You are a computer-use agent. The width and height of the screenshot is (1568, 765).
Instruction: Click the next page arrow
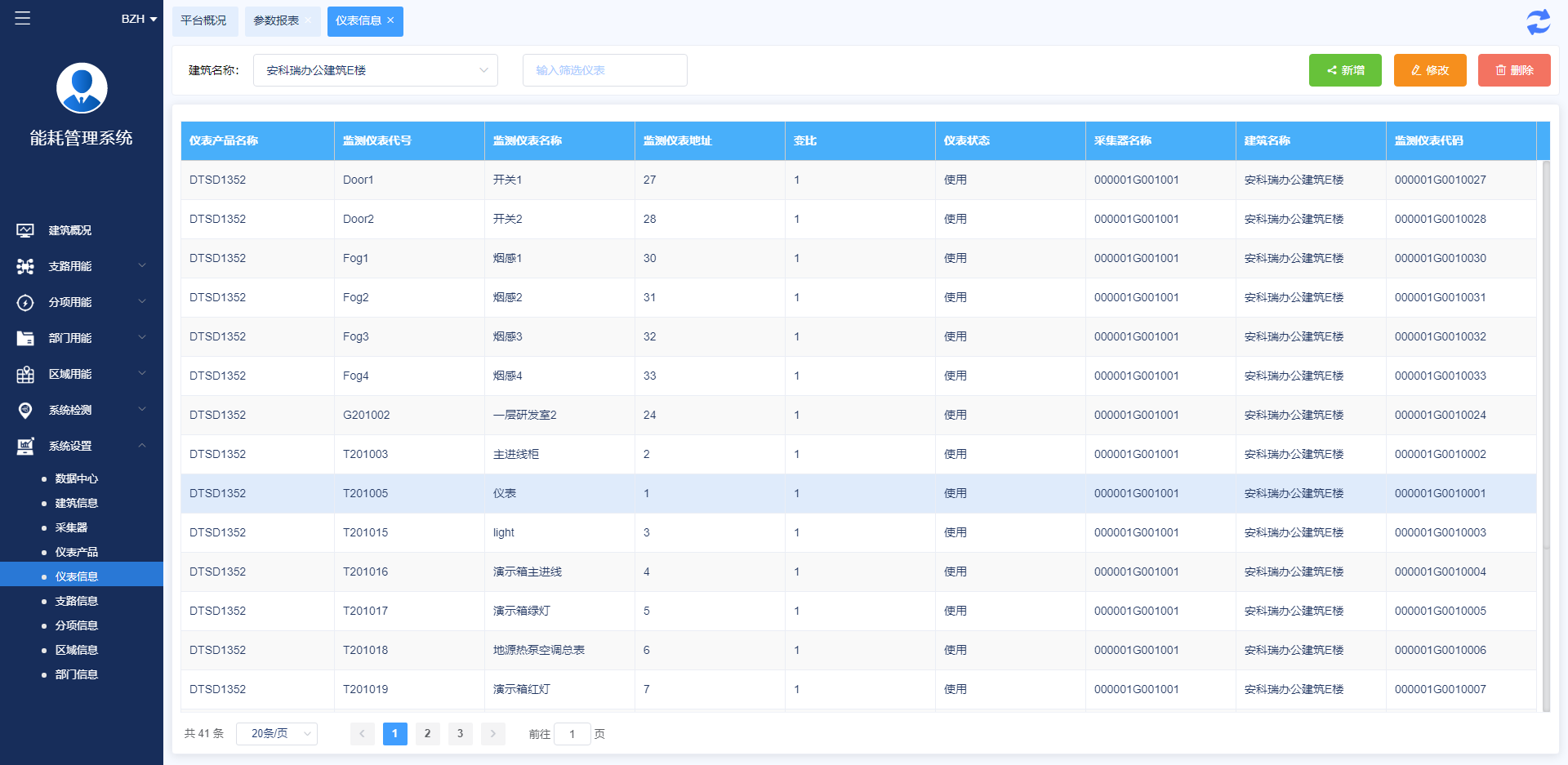(492, 734)
